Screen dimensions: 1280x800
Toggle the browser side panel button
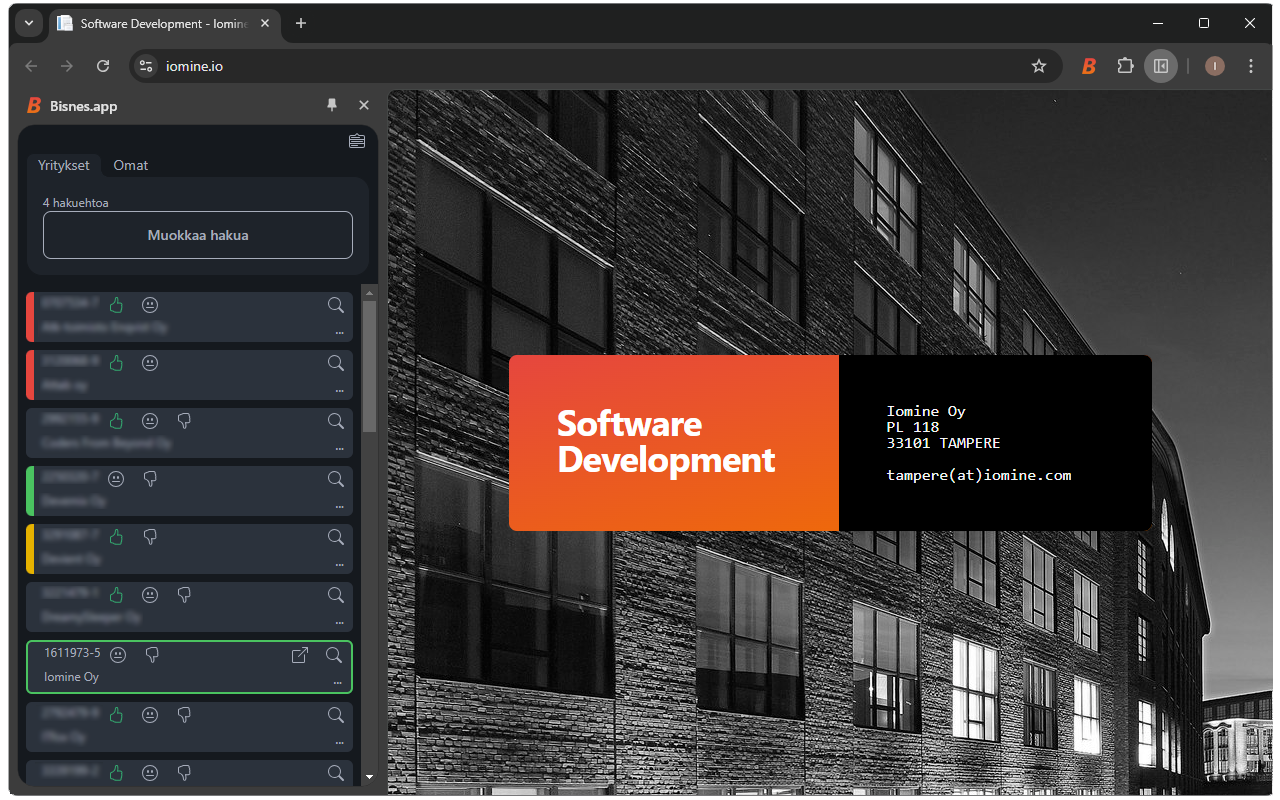click(x=1161, y=66)
